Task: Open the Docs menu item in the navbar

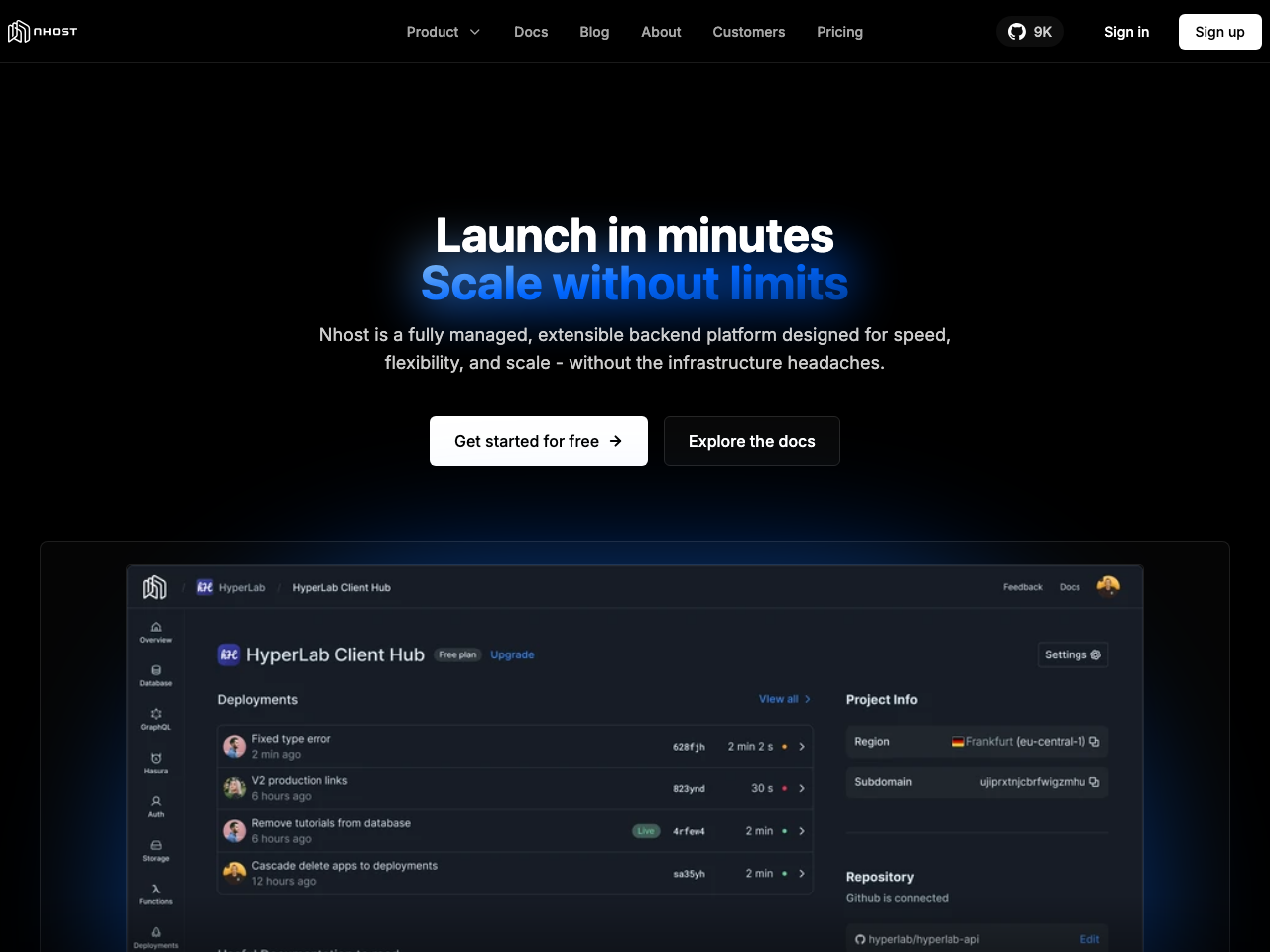Action: point(531,31)
